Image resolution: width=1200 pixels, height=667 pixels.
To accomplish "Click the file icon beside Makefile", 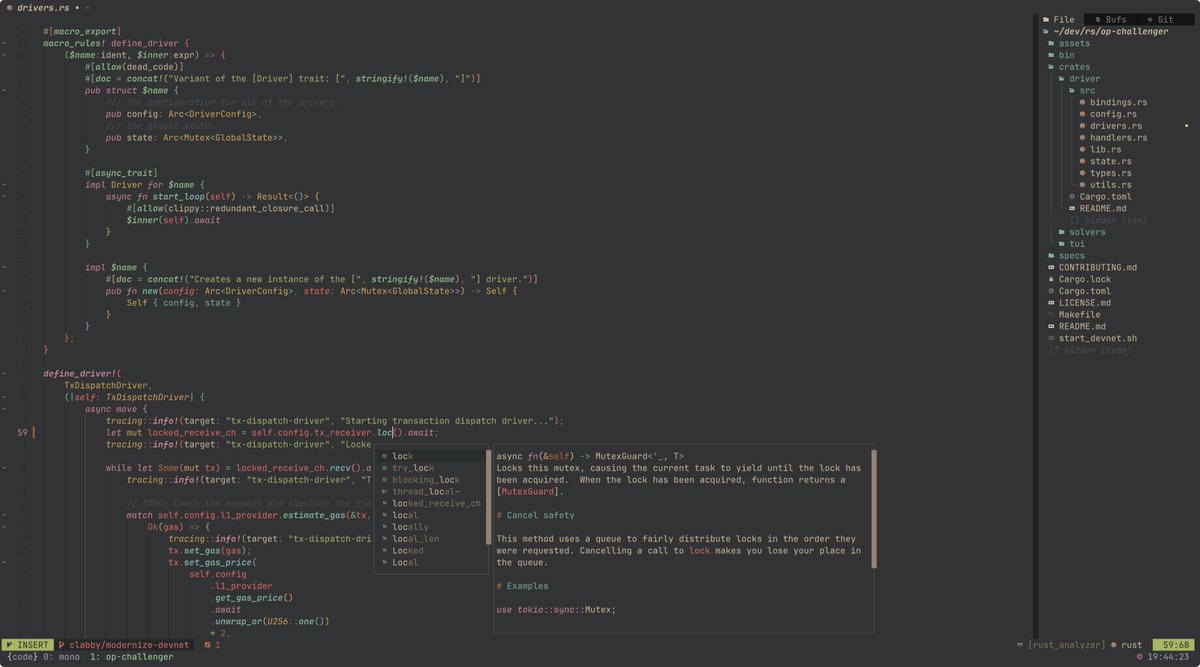I will [1051, 315].
